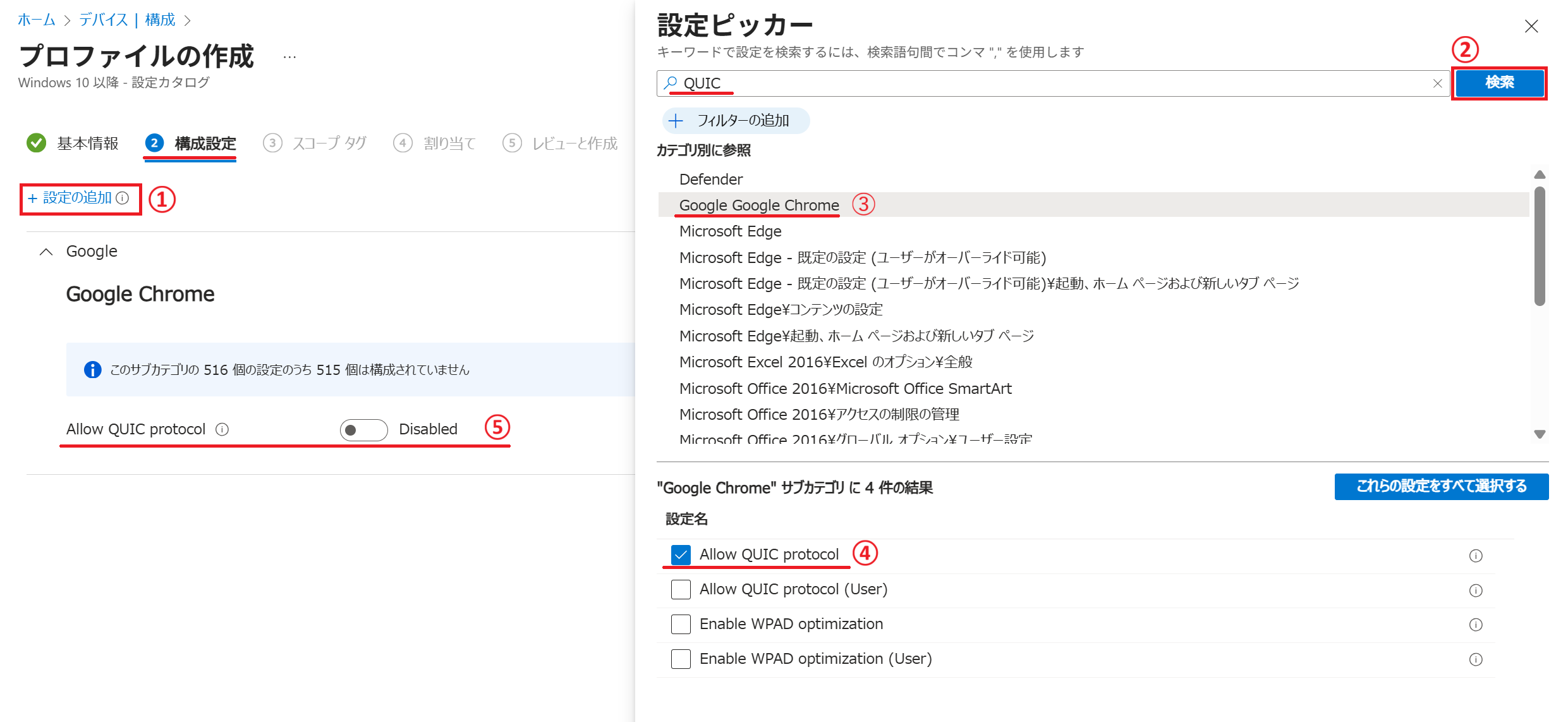Click info icon next to Allow QUIC protocol toggle

point(222,430)
